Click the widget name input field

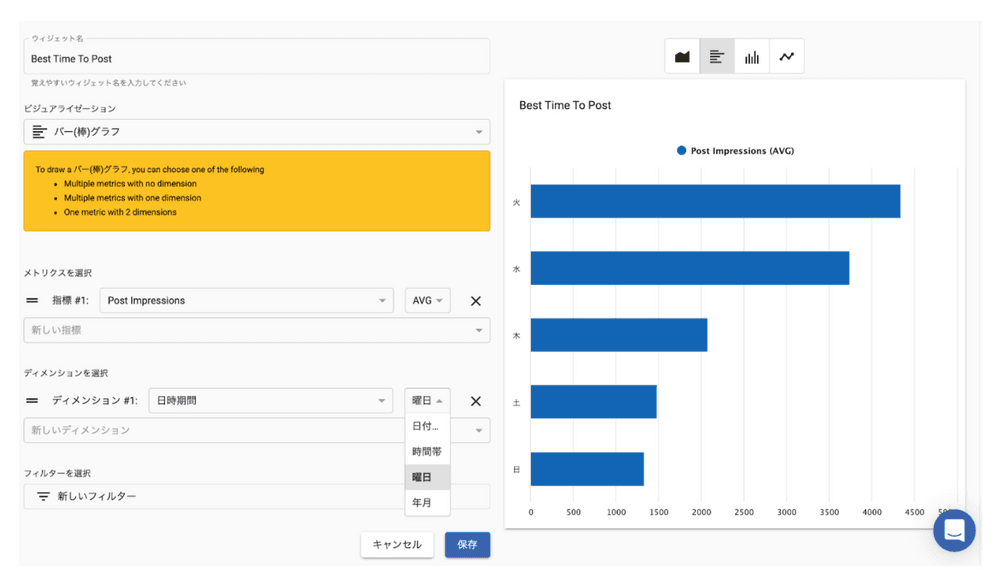(256, 59)
